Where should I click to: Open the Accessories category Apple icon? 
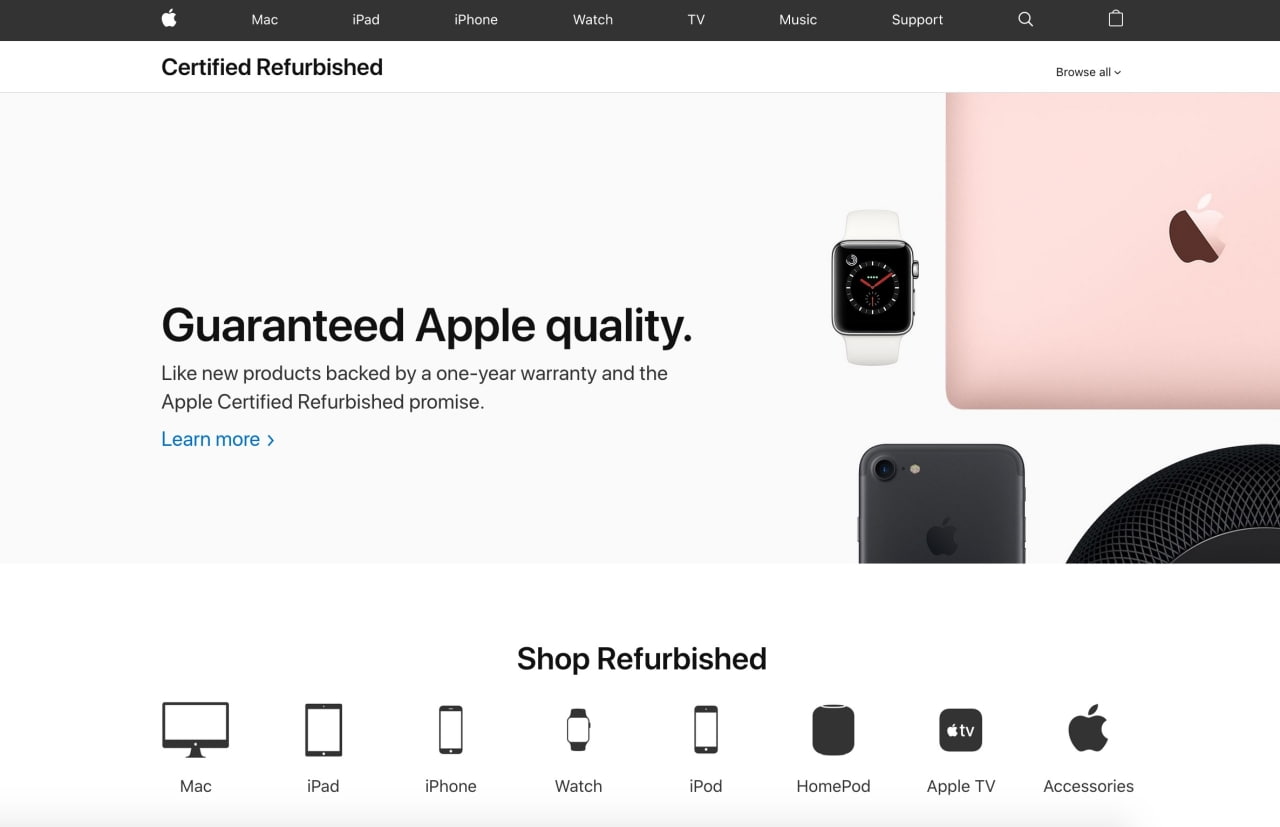[x=1088, y=728]
